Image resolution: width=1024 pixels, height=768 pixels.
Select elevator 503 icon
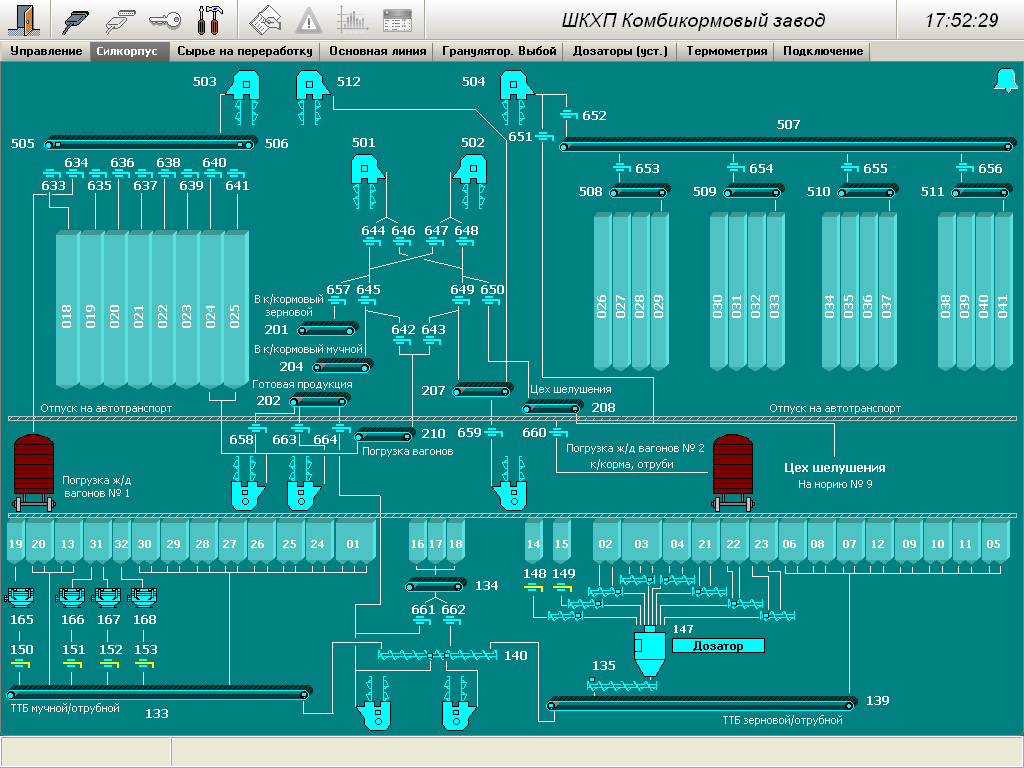click(x=242, y=88)
